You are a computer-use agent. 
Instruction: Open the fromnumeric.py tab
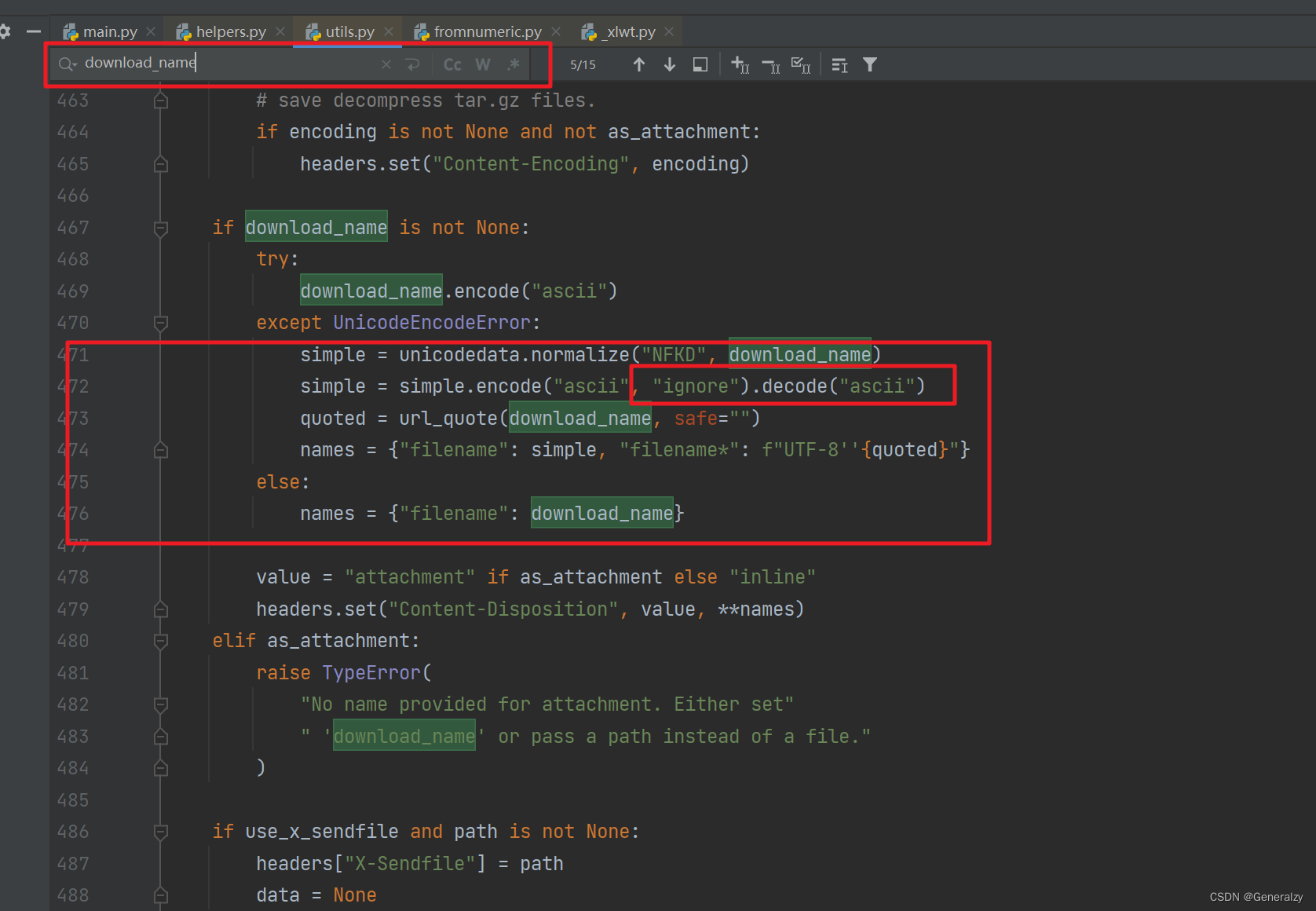488,31
